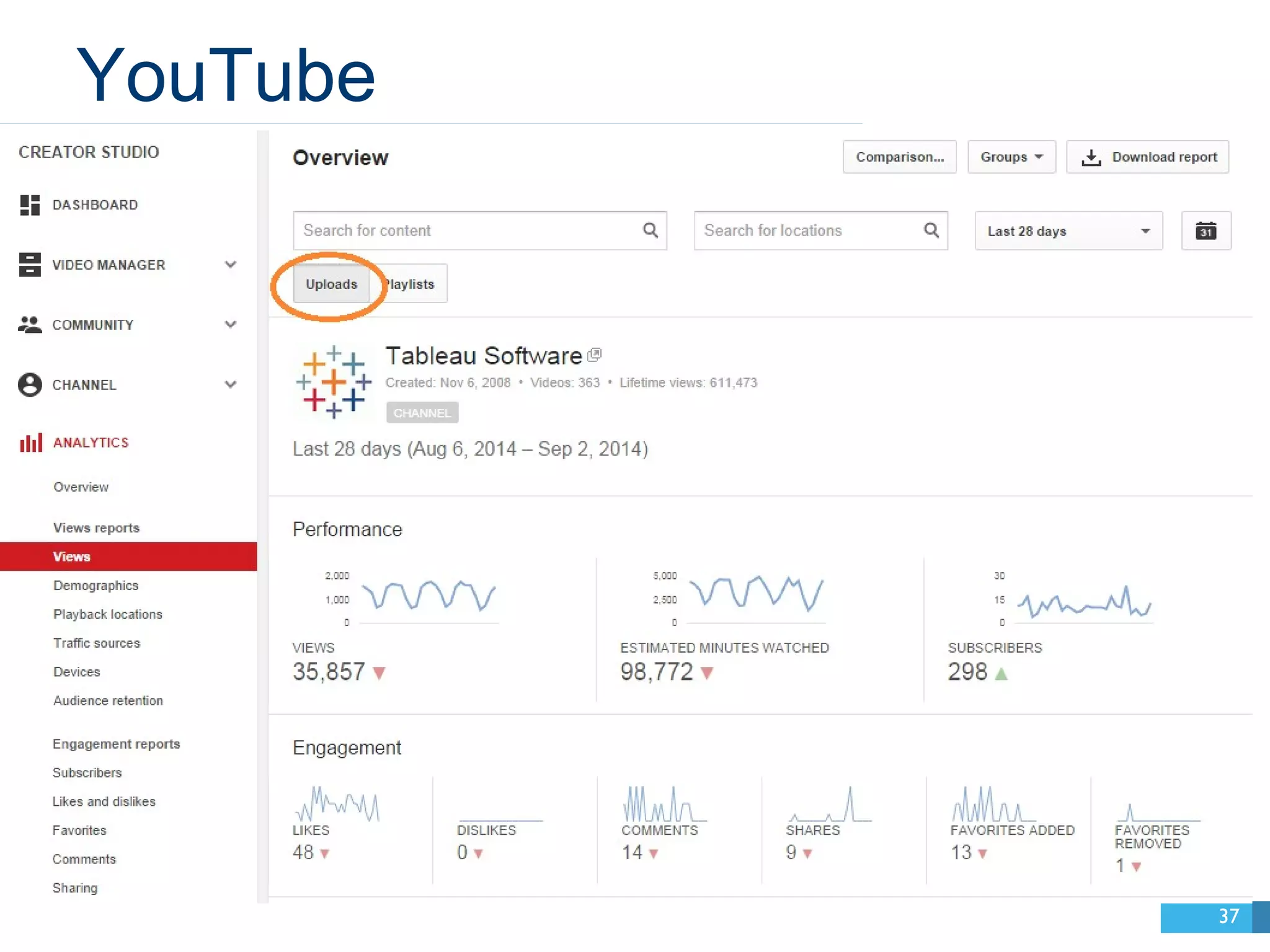This screenshot has height=952, width=1270.
Task: Select the highlighted Views item
Action: (x=128, y=557)
